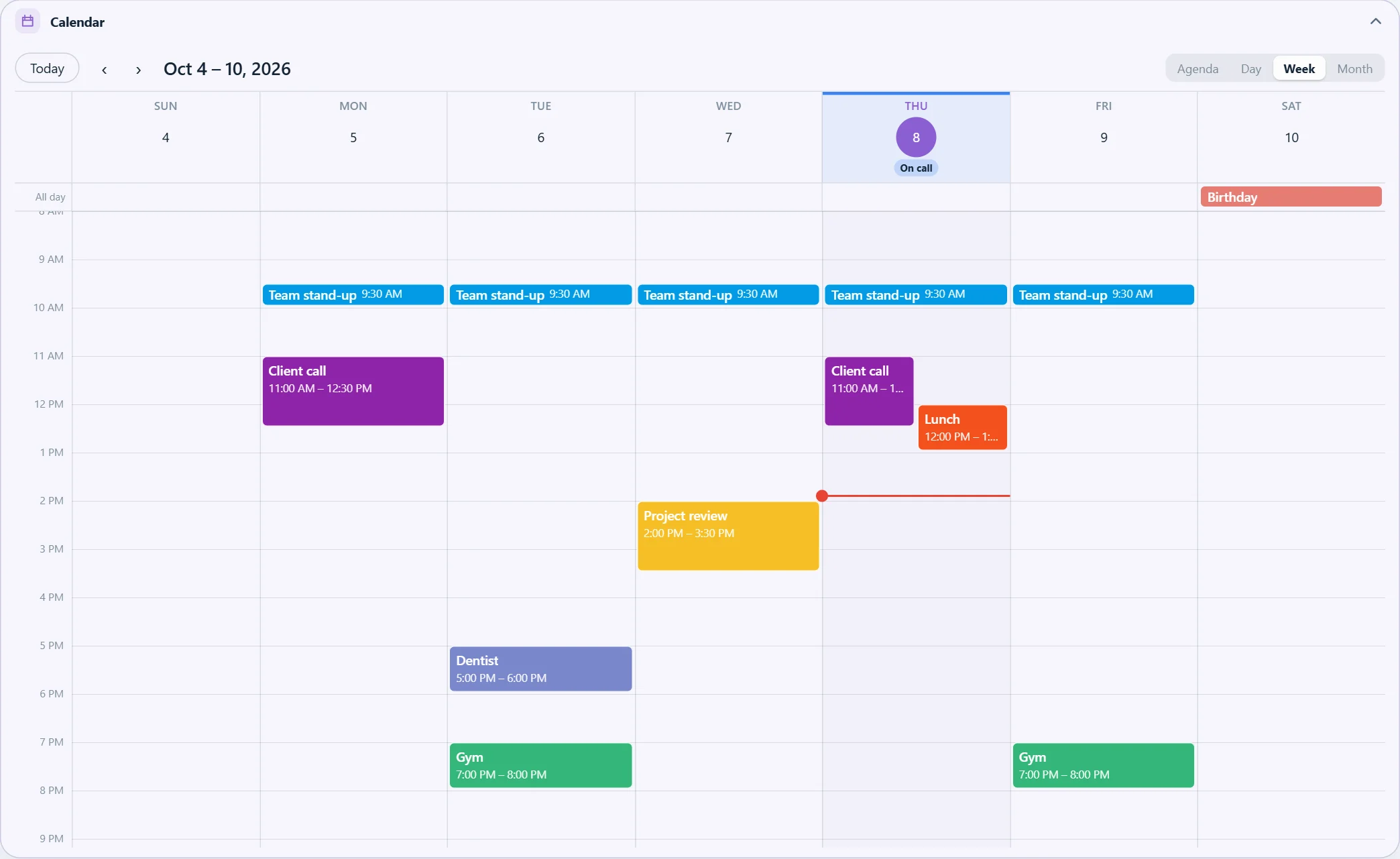This screenshot has height=859, width=1400.
Task: Click the Oct 4 – 10, 2026 title
Action: click(x=227, y=69)
